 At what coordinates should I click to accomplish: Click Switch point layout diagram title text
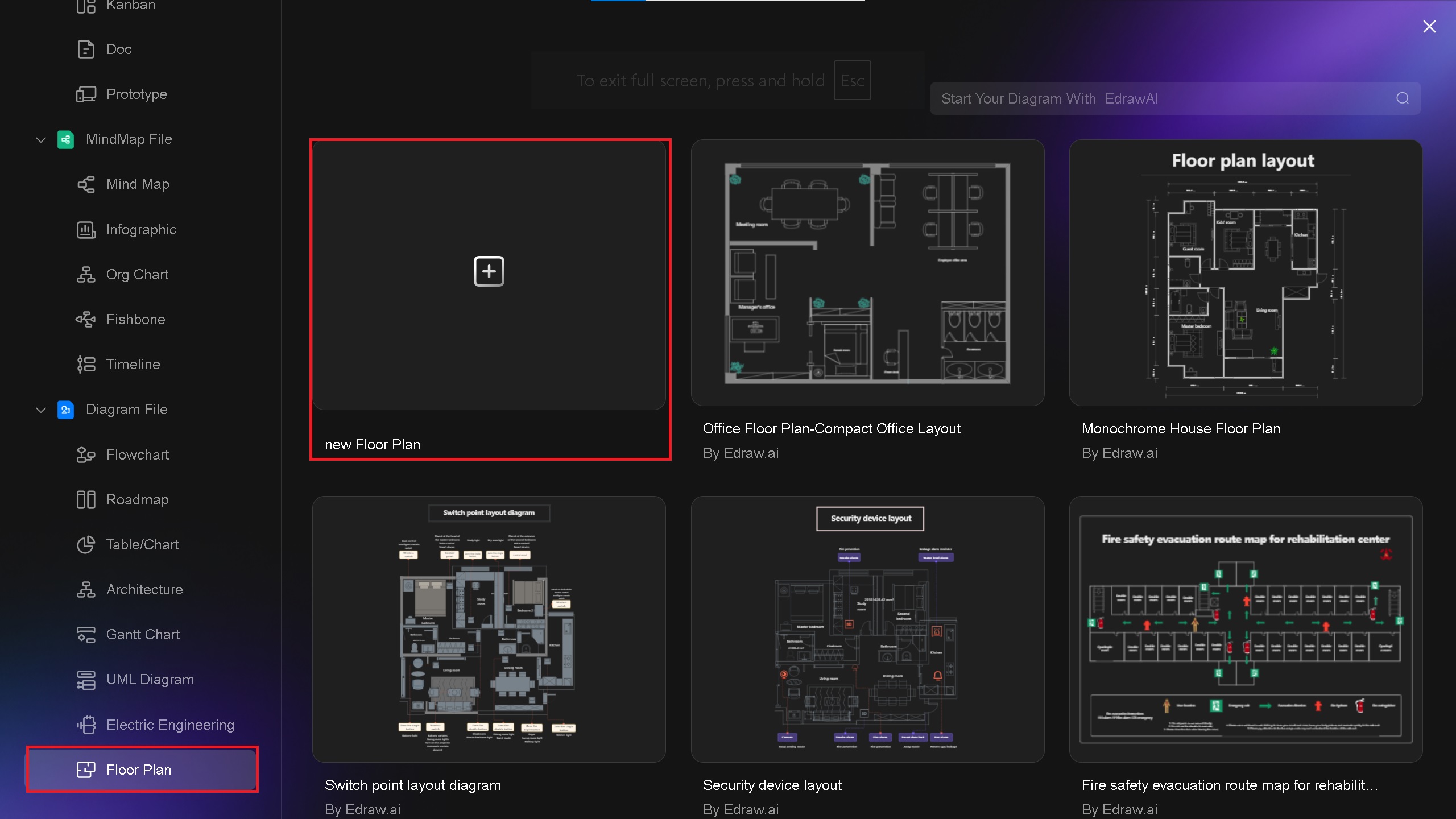pos(413,785)
